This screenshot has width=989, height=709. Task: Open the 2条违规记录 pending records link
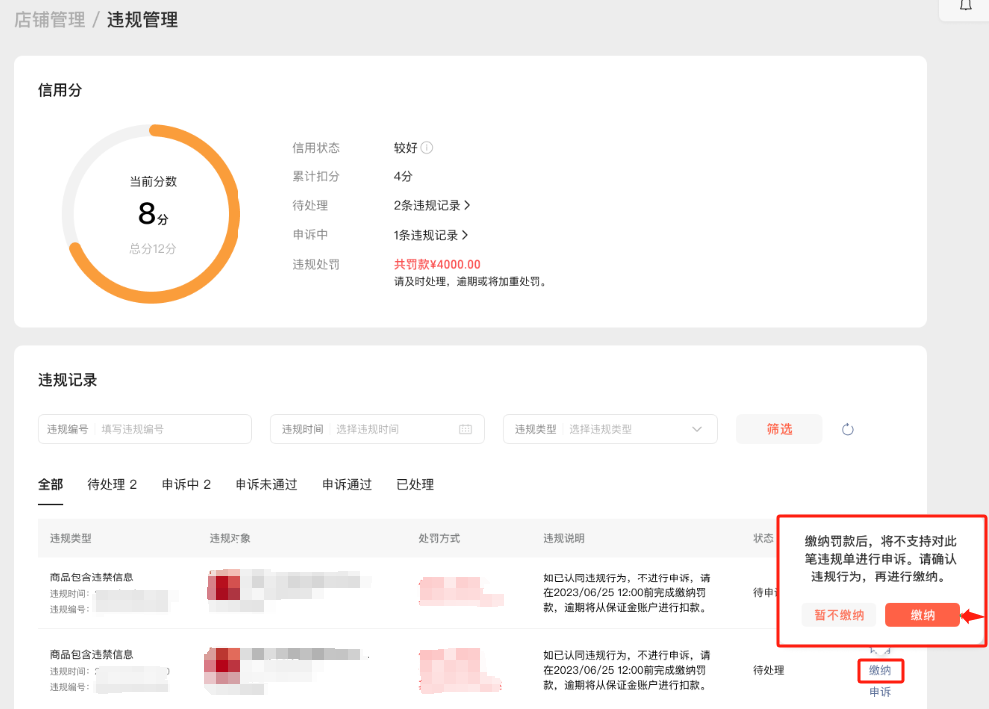(432, 205)
